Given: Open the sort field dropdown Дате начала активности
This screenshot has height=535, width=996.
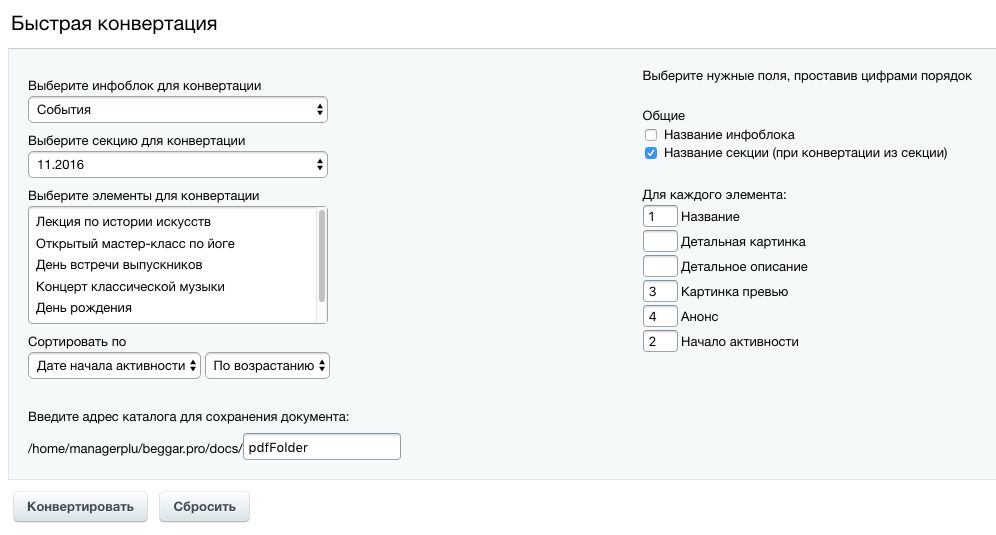Looking at the screenshot, I should click(x=115, y=366).
